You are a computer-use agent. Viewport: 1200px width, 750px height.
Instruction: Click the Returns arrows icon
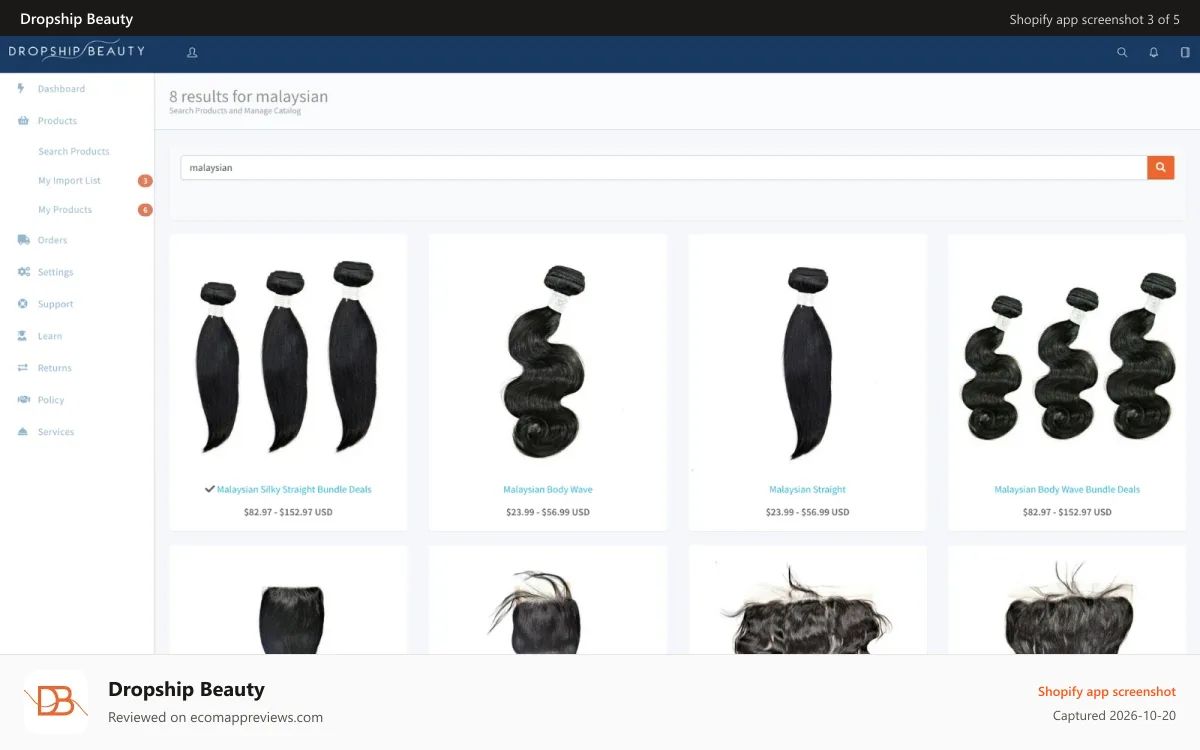[x=23, y=368]
